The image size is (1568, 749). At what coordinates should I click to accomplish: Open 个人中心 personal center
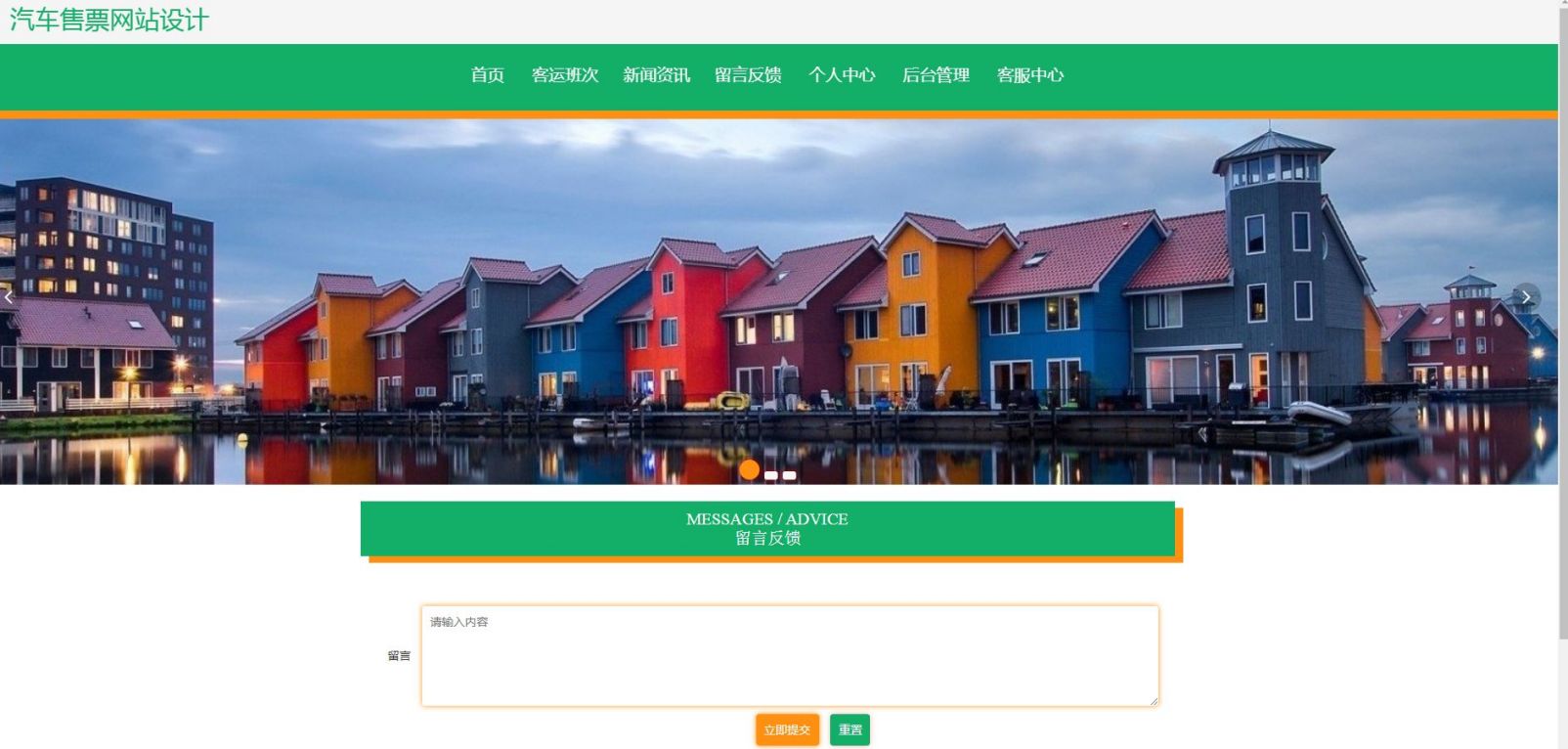click(842, 75)
